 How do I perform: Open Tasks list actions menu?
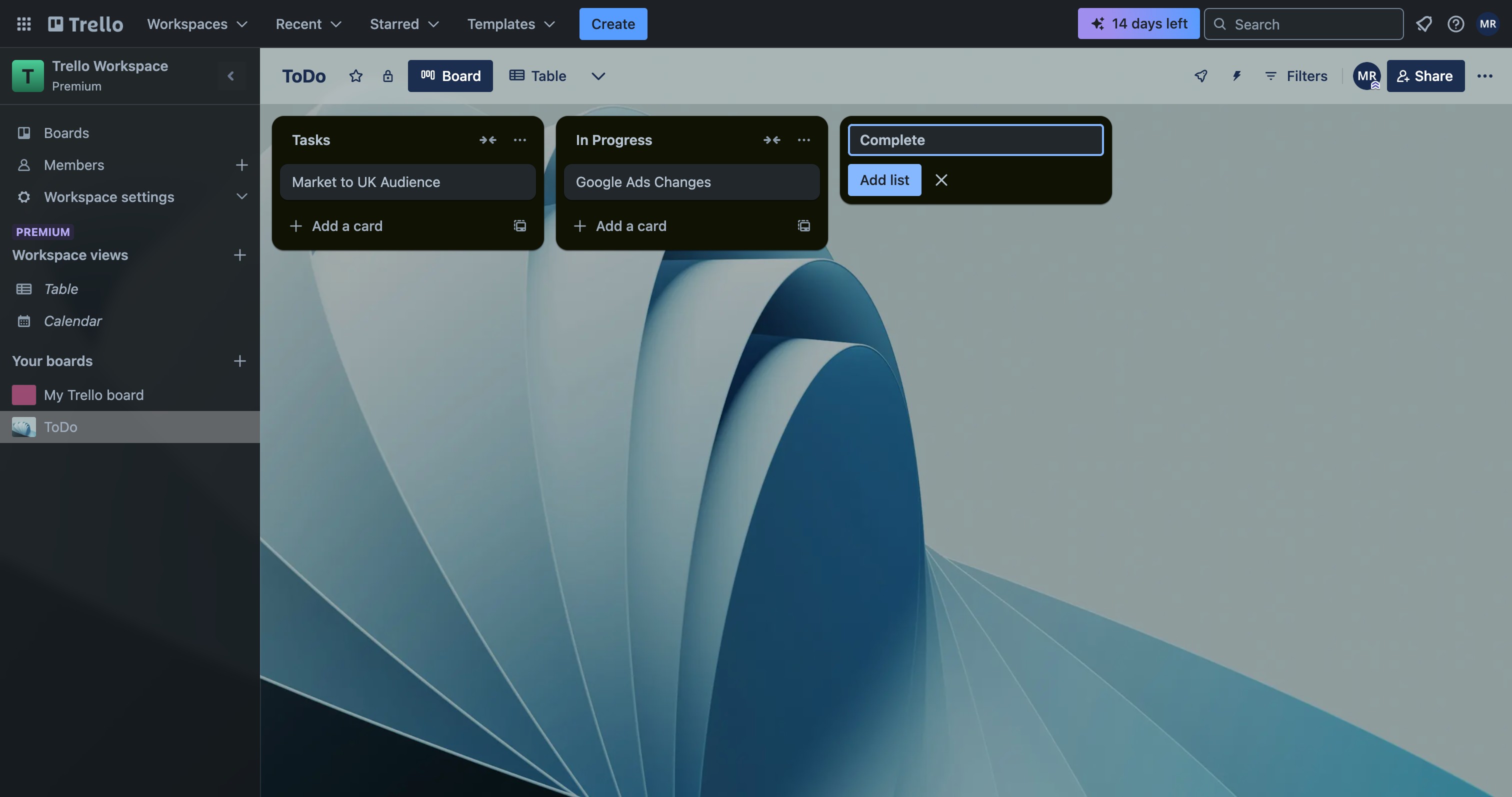(x=520, y=139)
